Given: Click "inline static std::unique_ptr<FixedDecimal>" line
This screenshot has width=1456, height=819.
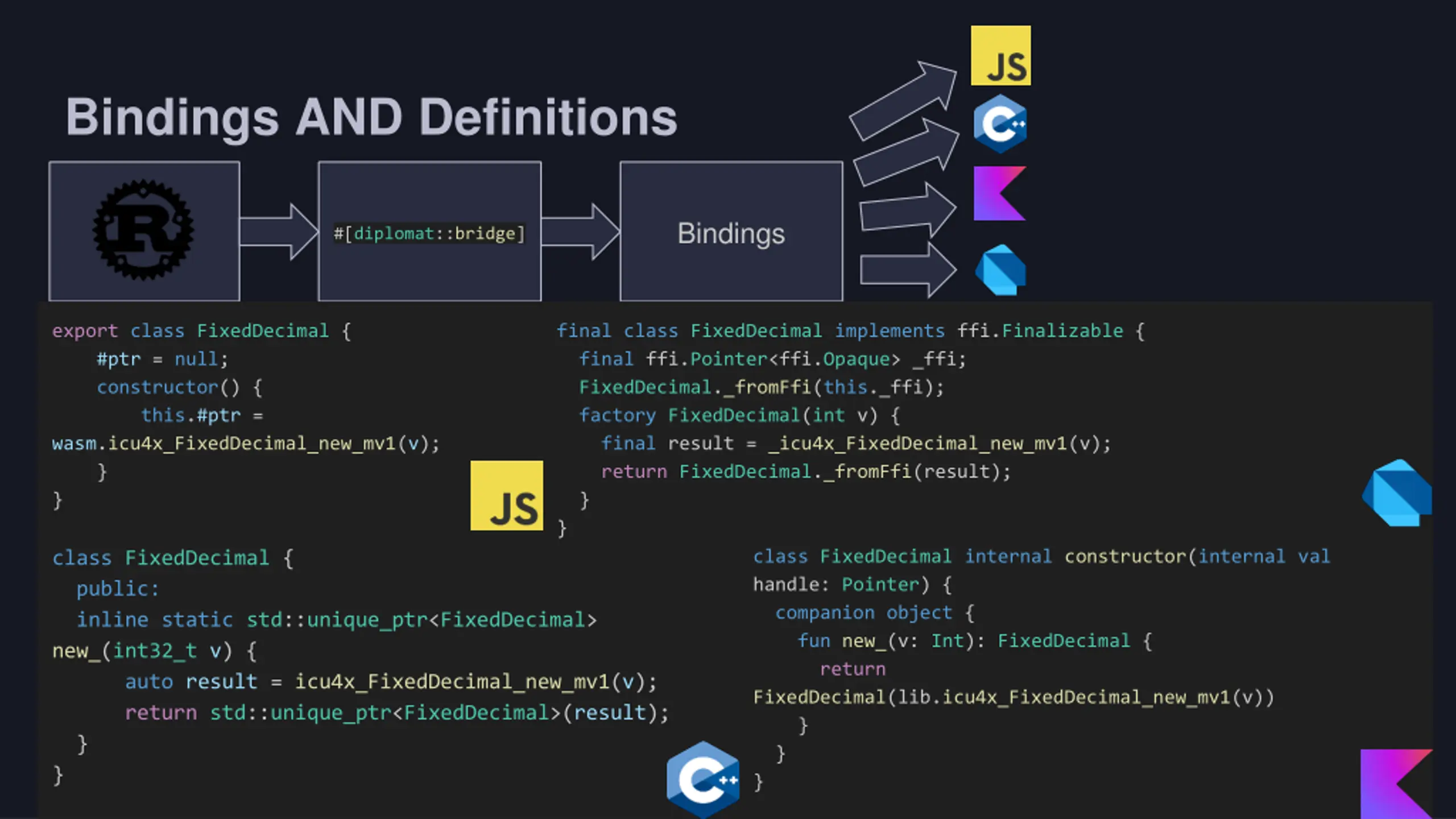Looking at the screenshot, I should [x=337, y=619].
